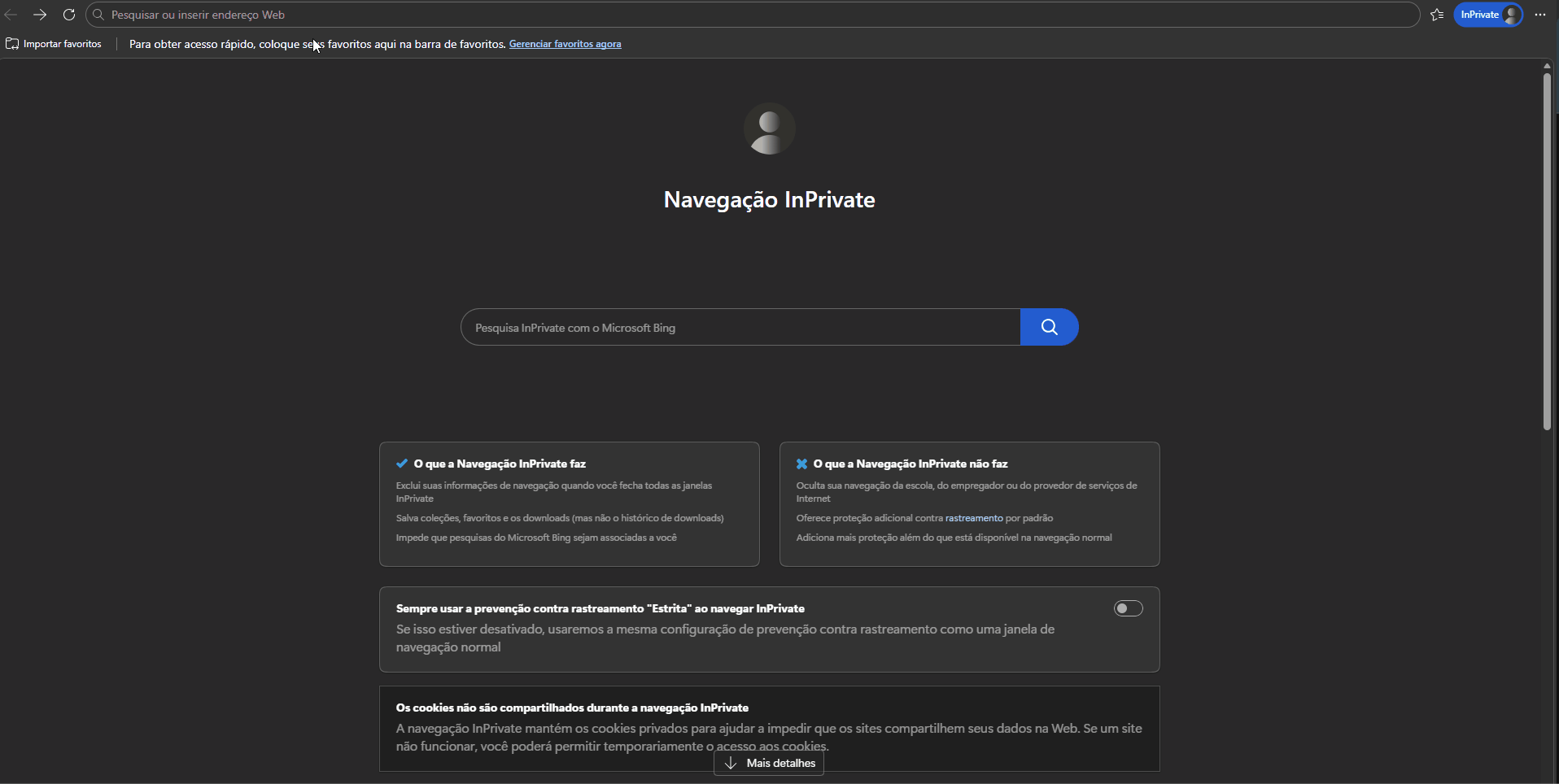Click the page vertical scrollbar thumb
Screen dimensions: 1559x784
(x=1547, y=251)
